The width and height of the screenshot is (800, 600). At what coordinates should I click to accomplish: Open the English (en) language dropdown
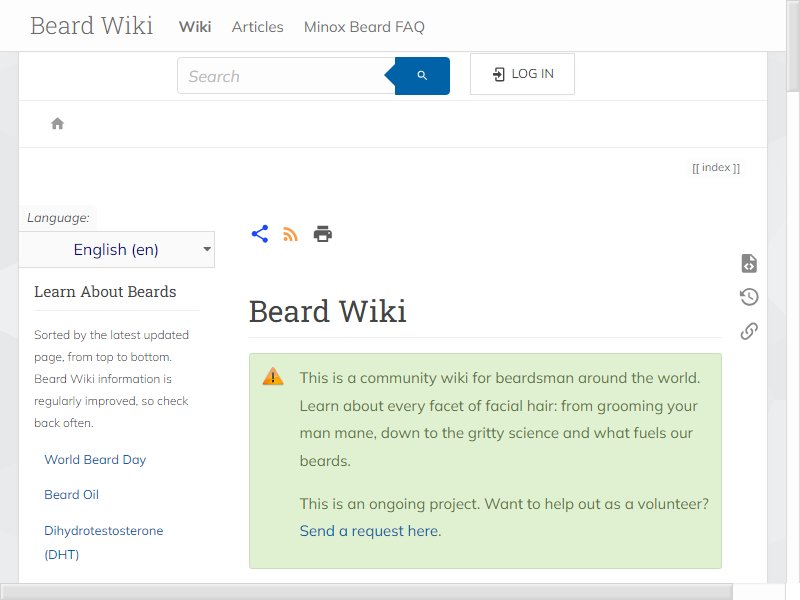(117, 249)
